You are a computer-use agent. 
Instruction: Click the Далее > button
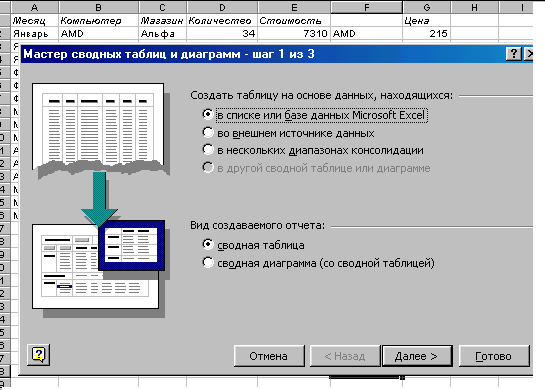click(417, 356)
